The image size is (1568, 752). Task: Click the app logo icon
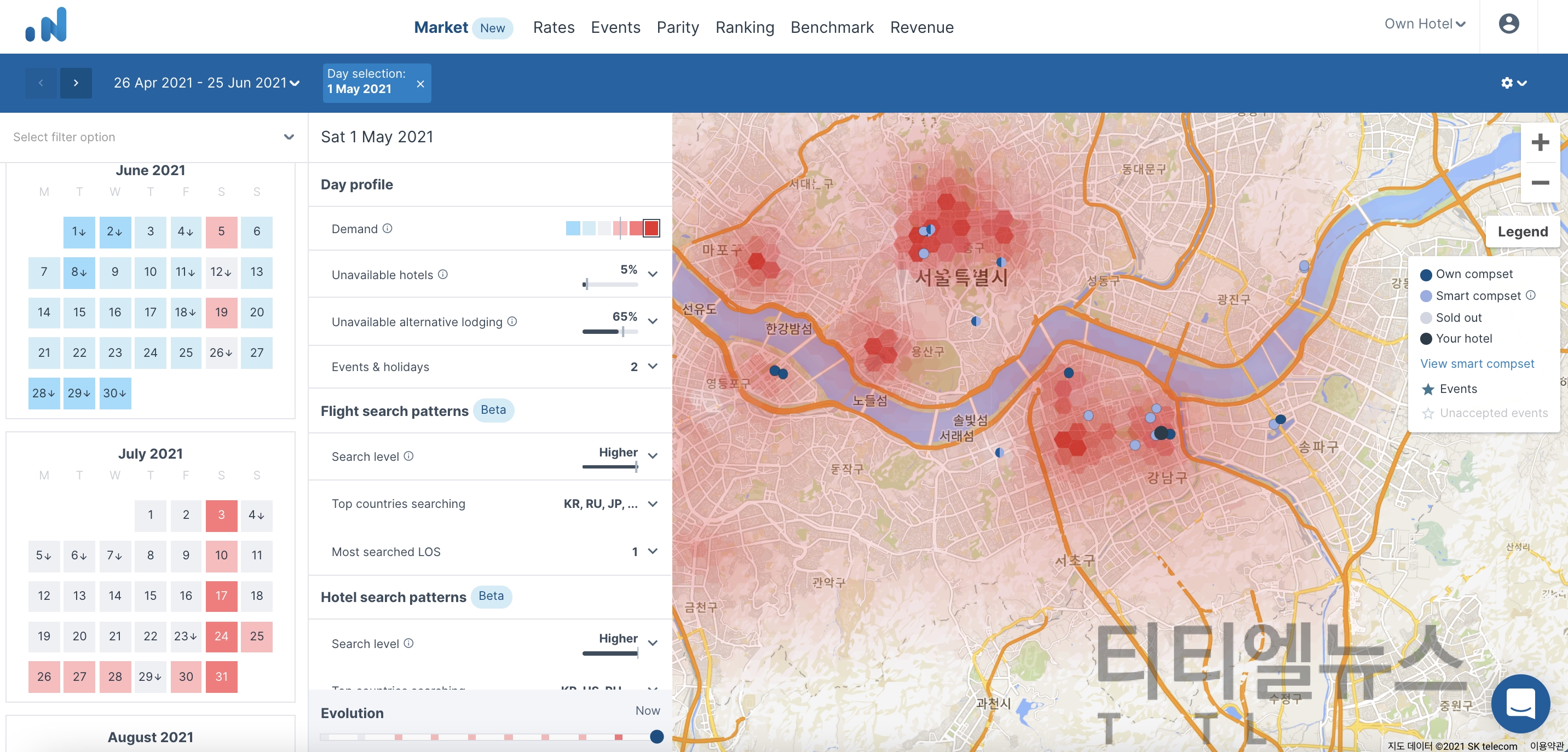click(x=46, y=24)
